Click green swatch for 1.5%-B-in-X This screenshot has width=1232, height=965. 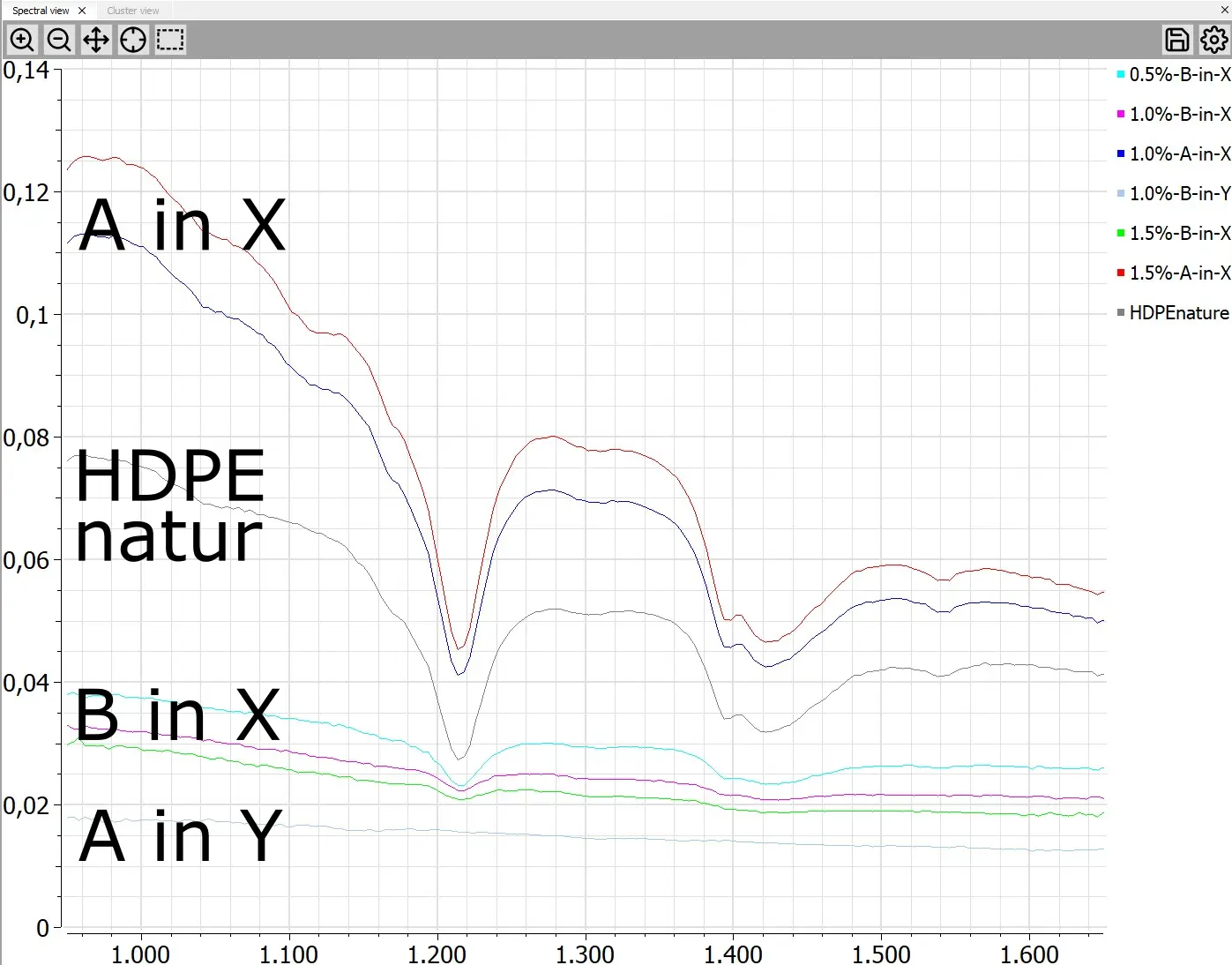tap(1121, 233)
